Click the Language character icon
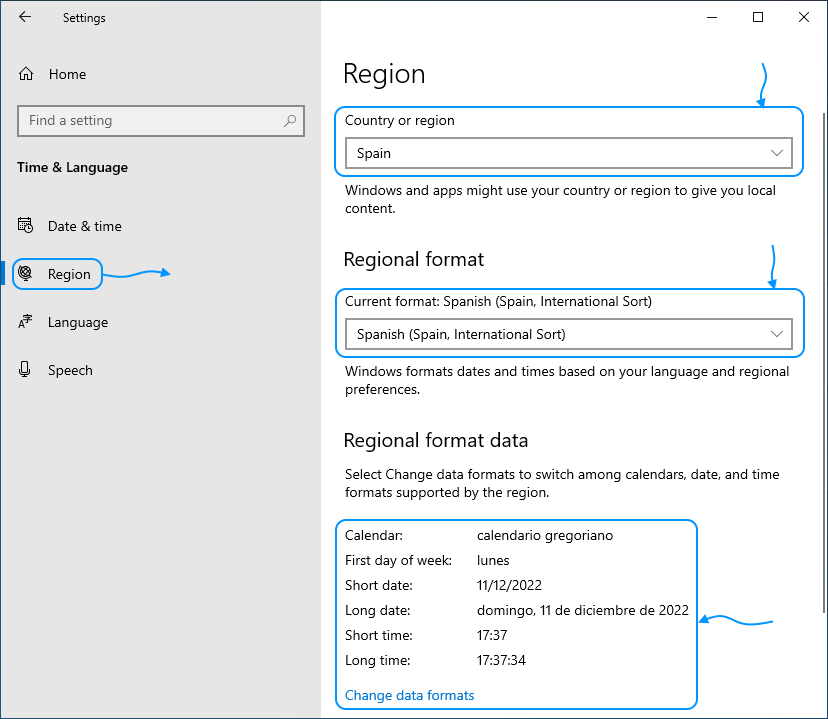Image resolution: width=828 pixels, height=719 pixels. point(25,321)
